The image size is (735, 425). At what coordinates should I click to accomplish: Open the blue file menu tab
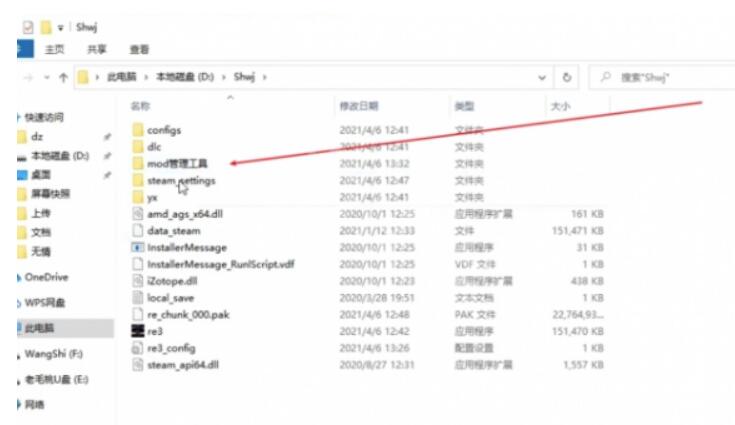pyautogui.click(x=25, y=49)
